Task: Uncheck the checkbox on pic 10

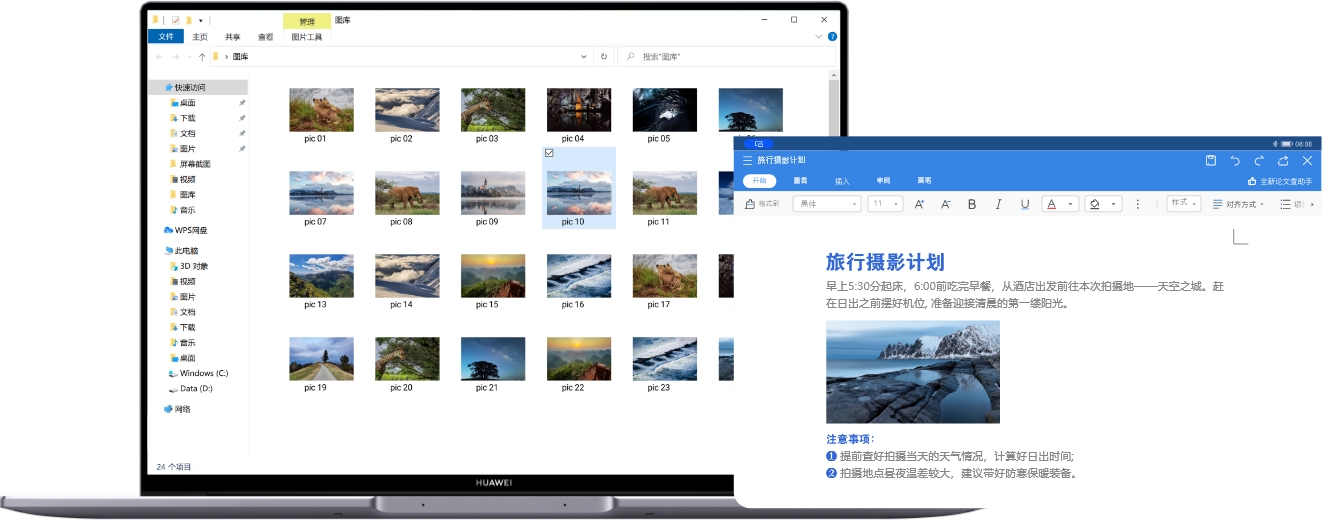Action: coord(549,152)
